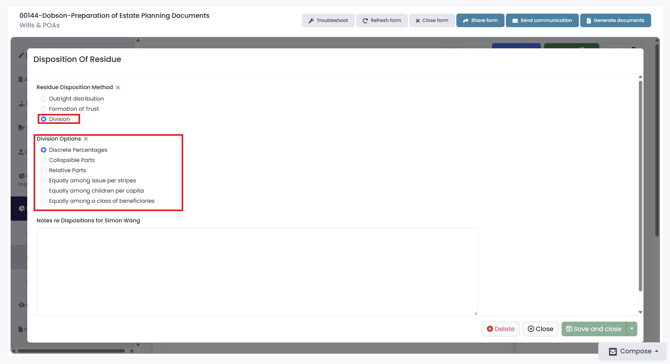Click Save and close button
This screenshot has height=364, width=670.
click(x=594, y=329)
